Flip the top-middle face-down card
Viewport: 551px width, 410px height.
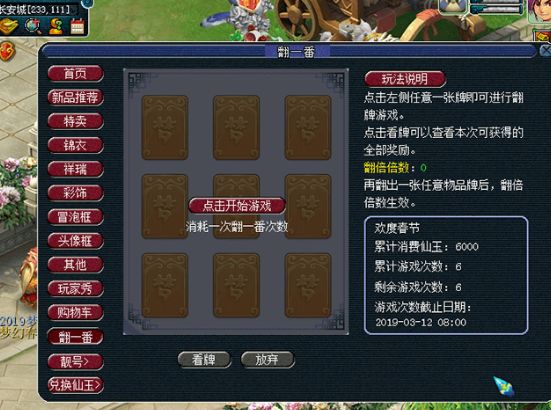[236, 128]
